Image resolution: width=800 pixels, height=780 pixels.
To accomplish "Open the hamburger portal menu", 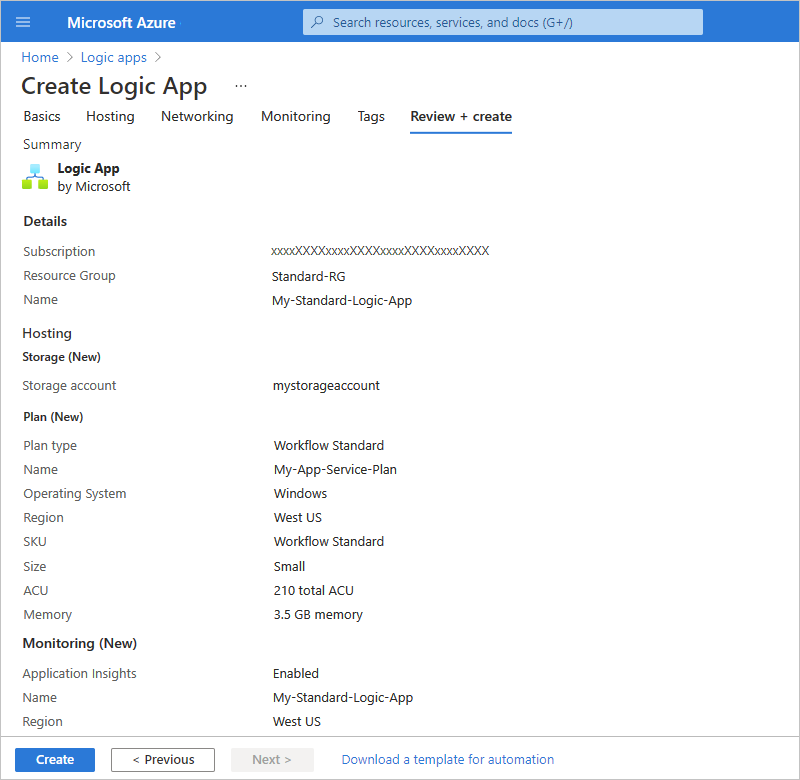I will pyautogui.click(x=23, y=22).
